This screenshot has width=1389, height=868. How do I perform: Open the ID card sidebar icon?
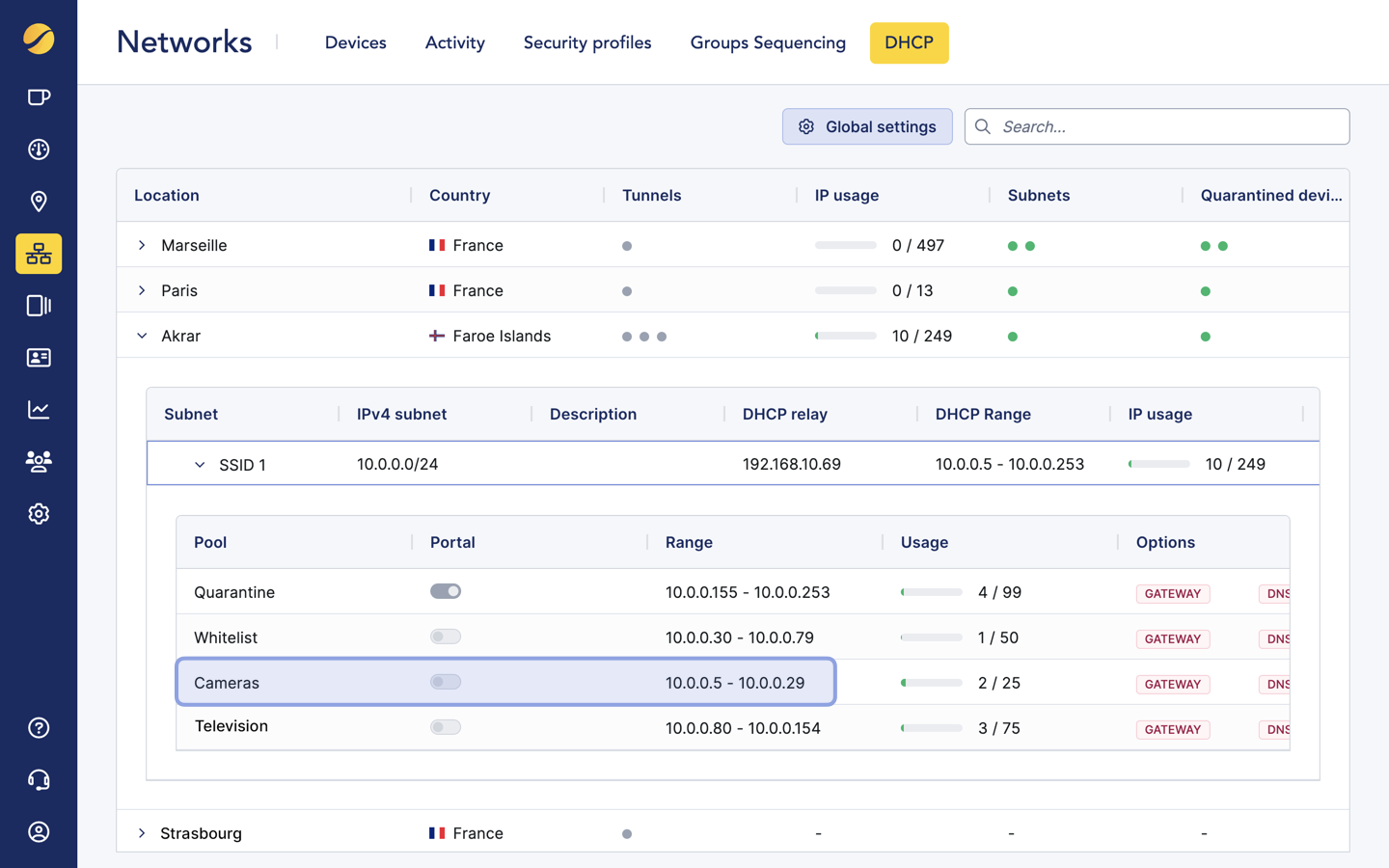(x=39, y=358)
